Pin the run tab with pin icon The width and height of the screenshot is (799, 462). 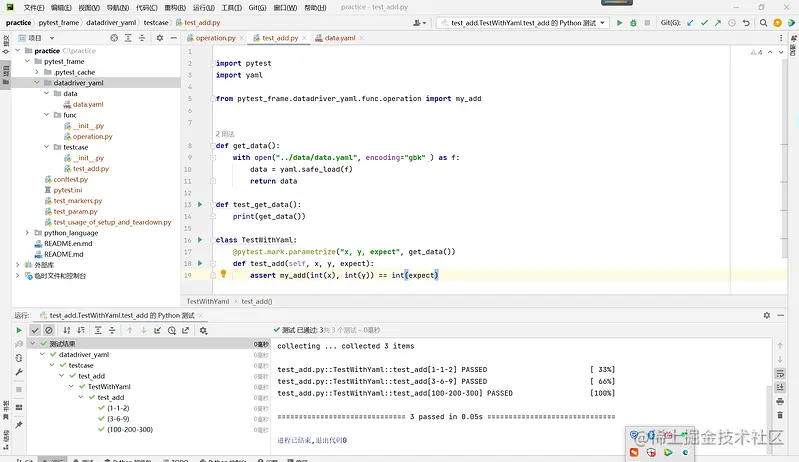tap(19, 425)
